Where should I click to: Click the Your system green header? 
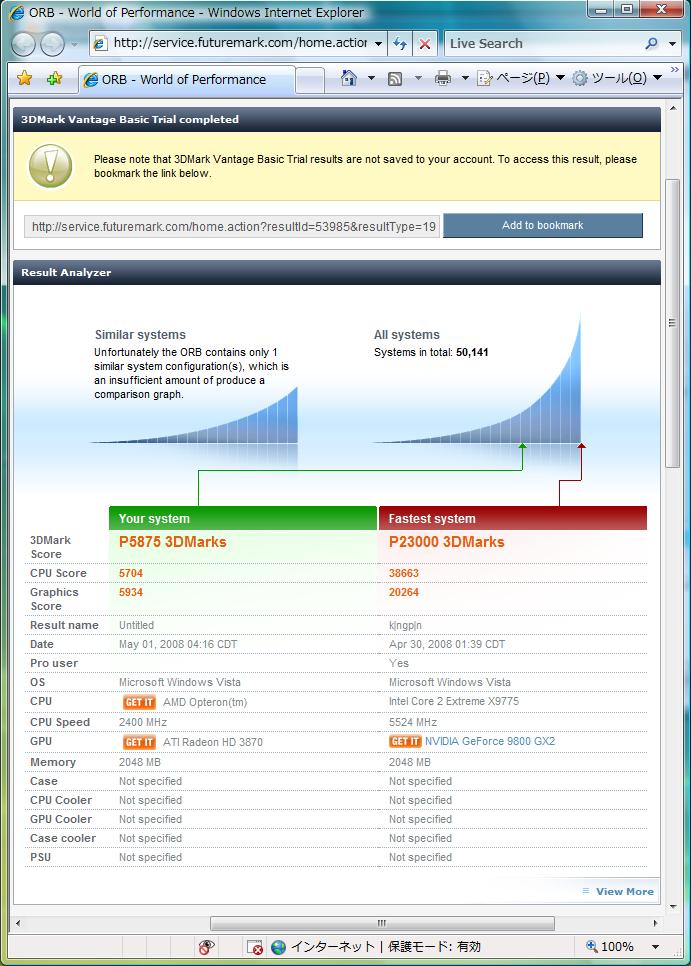pyautogui.click(x=243, y=518)
